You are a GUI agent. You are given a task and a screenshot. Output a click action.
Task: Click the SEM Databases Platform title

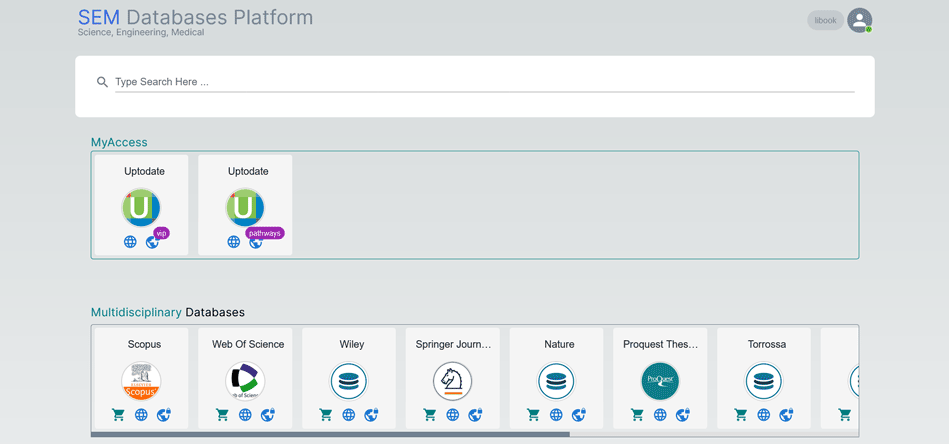point(195,18)
